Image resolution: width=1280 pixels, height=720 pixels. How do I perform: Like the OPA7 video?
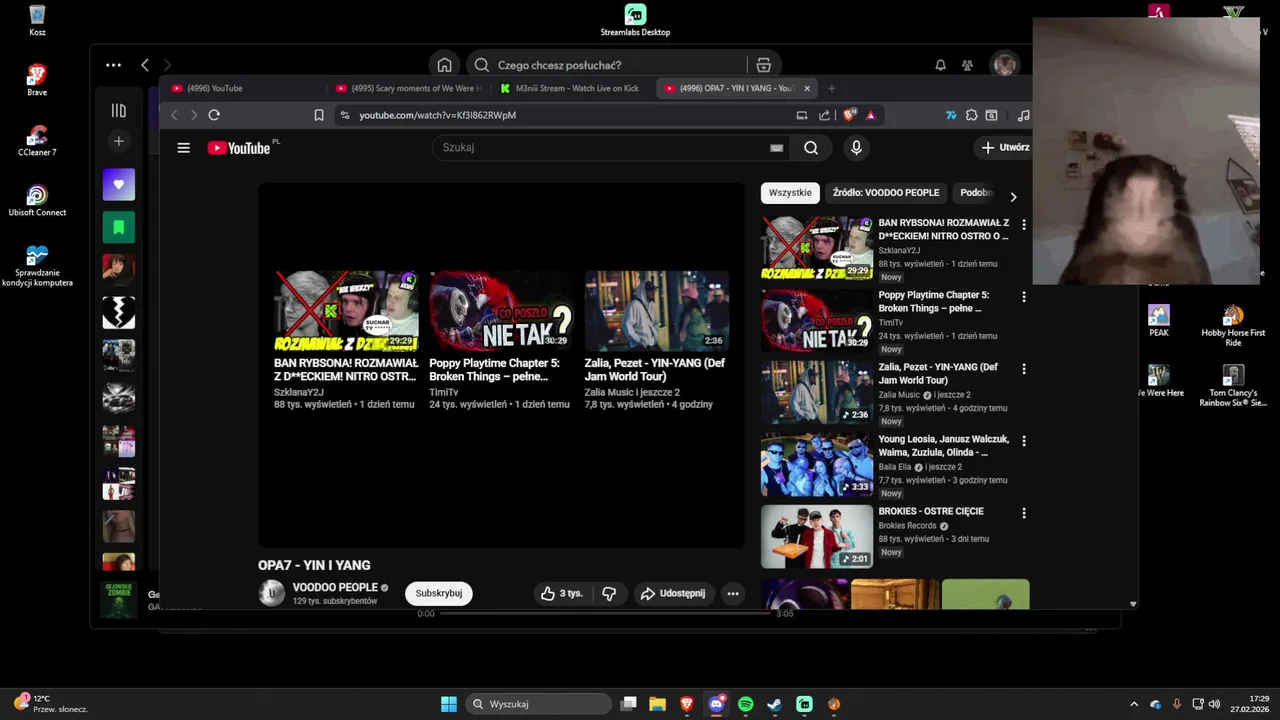[x=562, y=593]
